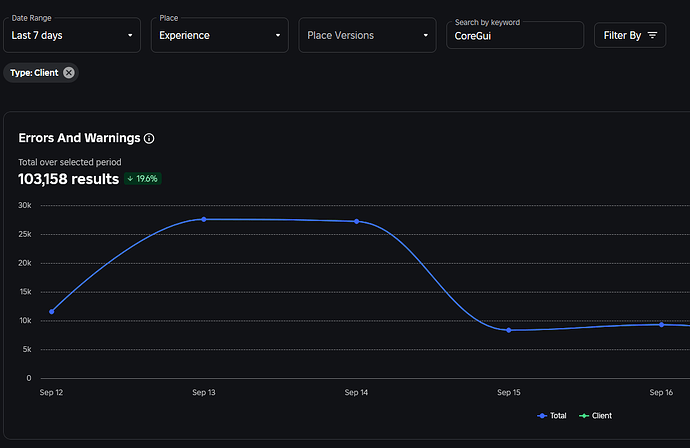Viewport: 690px width, 448px height.
Task: Click the filter lines icon in Filter By
Action: click(652, 35)
